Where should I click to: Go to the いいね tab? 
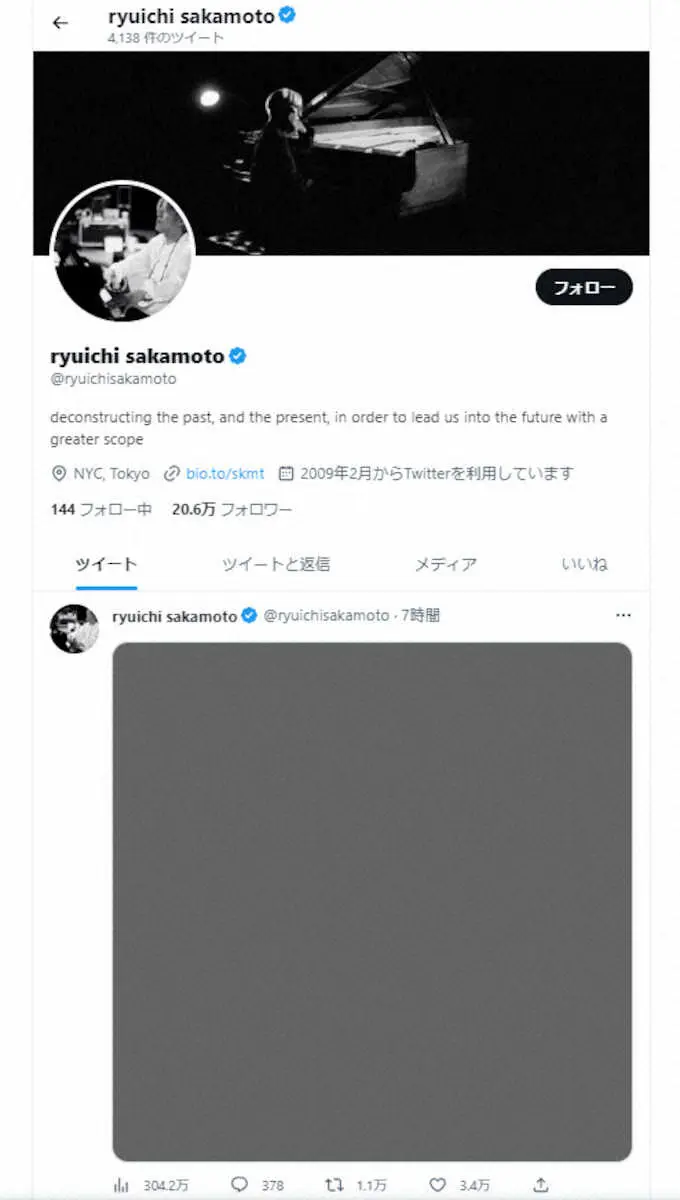point(584,564)
